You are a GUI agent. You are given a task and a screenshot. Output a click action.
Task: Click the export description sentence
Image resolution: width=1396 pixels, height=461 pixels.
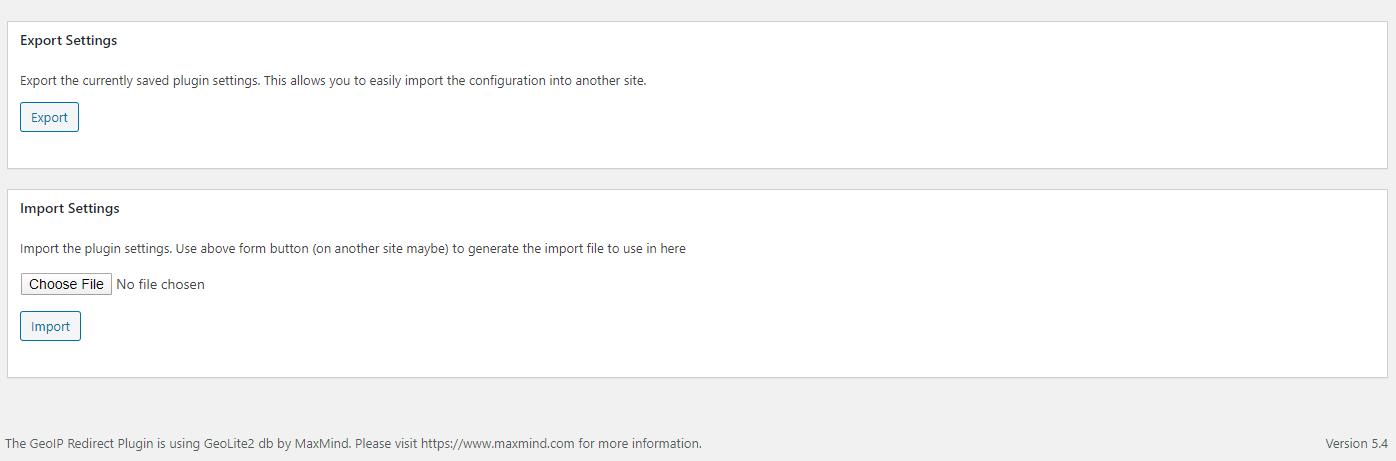click(x=333, y=81)
